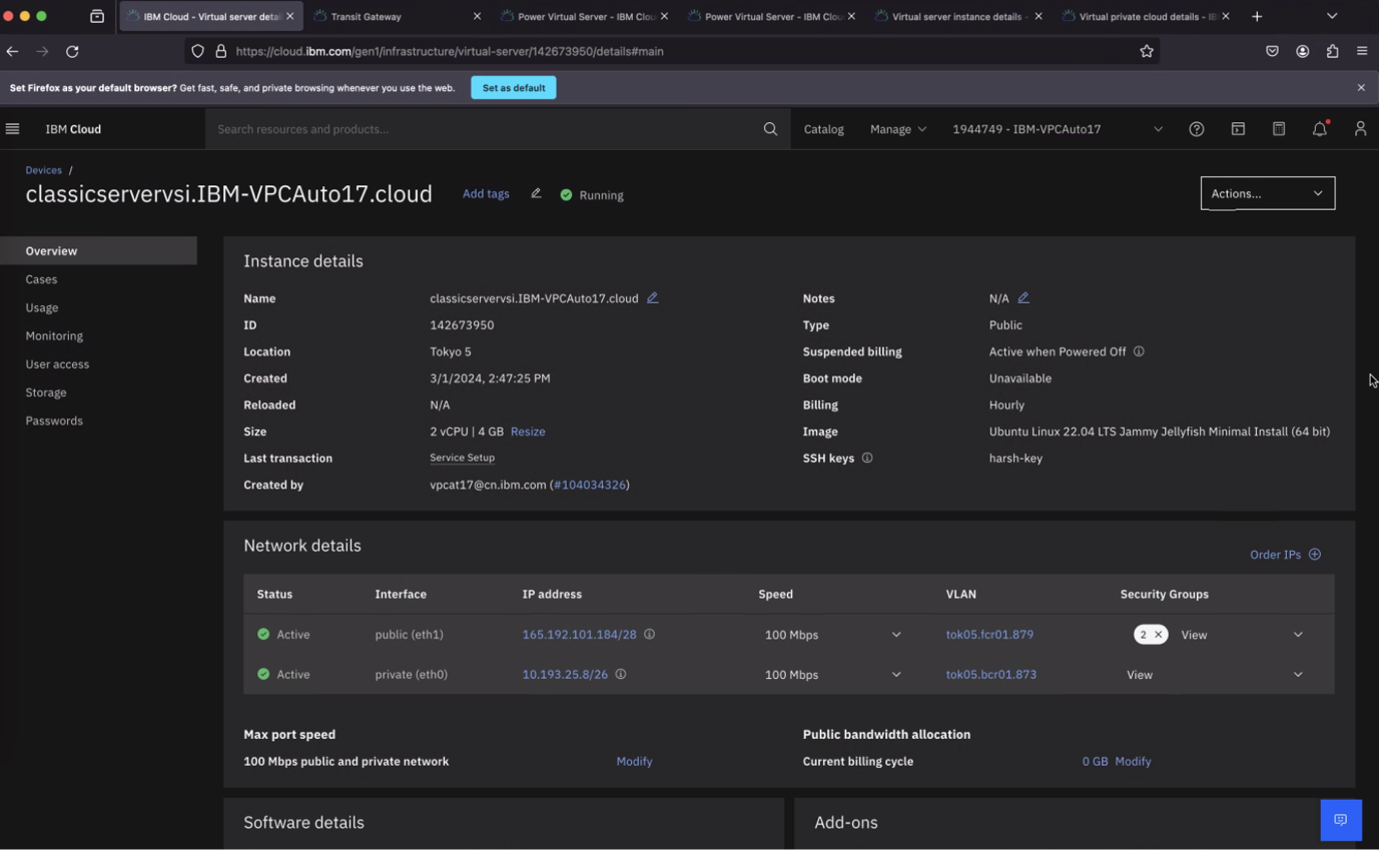
Task: Remove a security group via the tag's X
Action: coord(1158,634)
